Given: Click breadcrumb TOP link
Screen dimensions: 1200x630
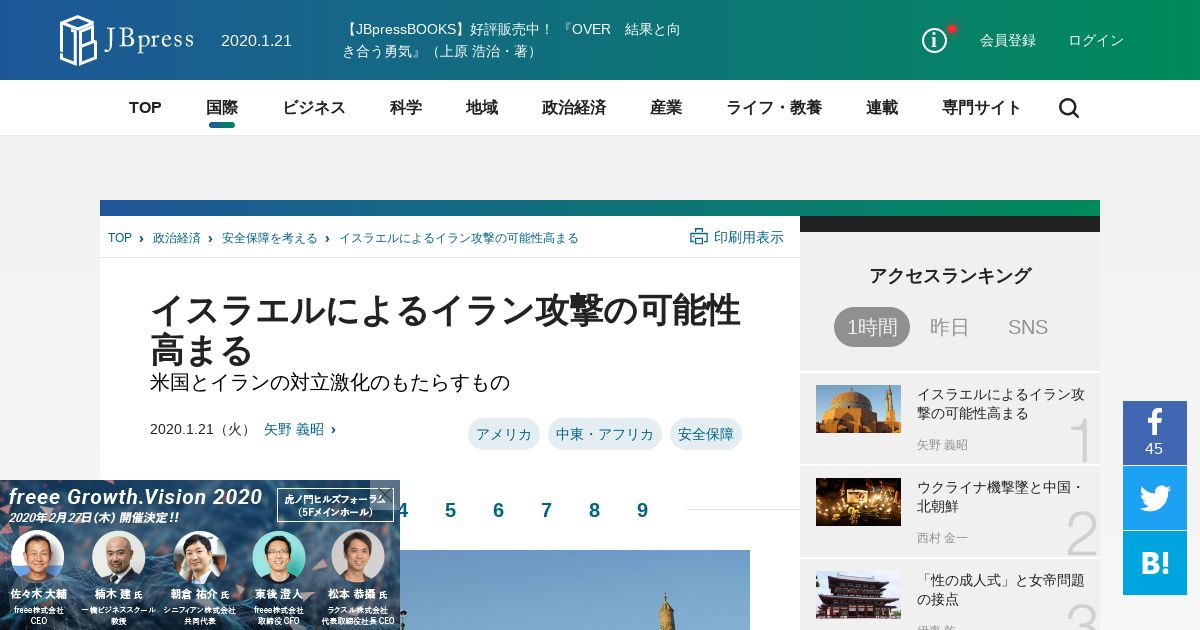Looking at the screenshot, I should [120, 238].
